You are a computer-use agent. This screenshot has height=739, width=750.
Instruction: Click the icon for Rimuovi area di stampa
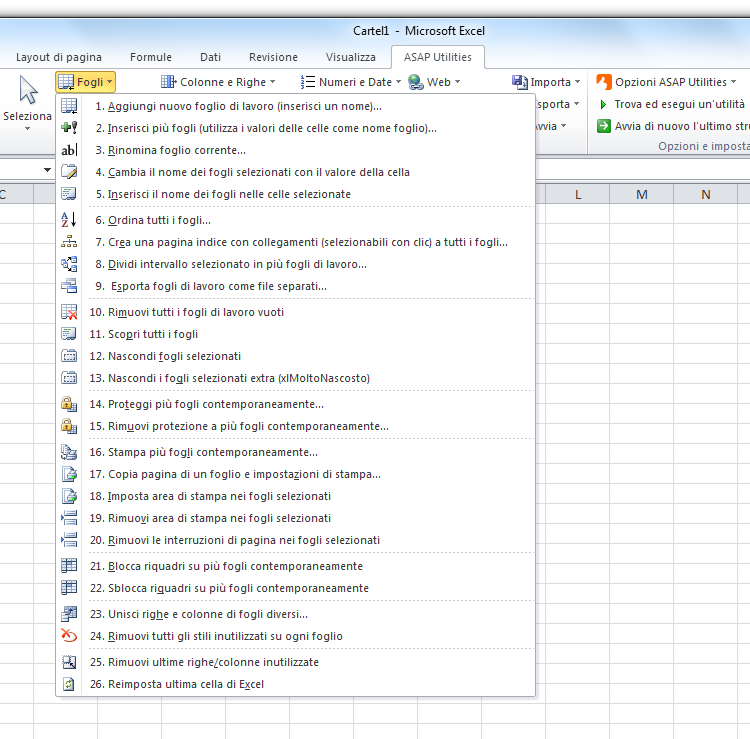pyautogui.click(x=69, y=518)
